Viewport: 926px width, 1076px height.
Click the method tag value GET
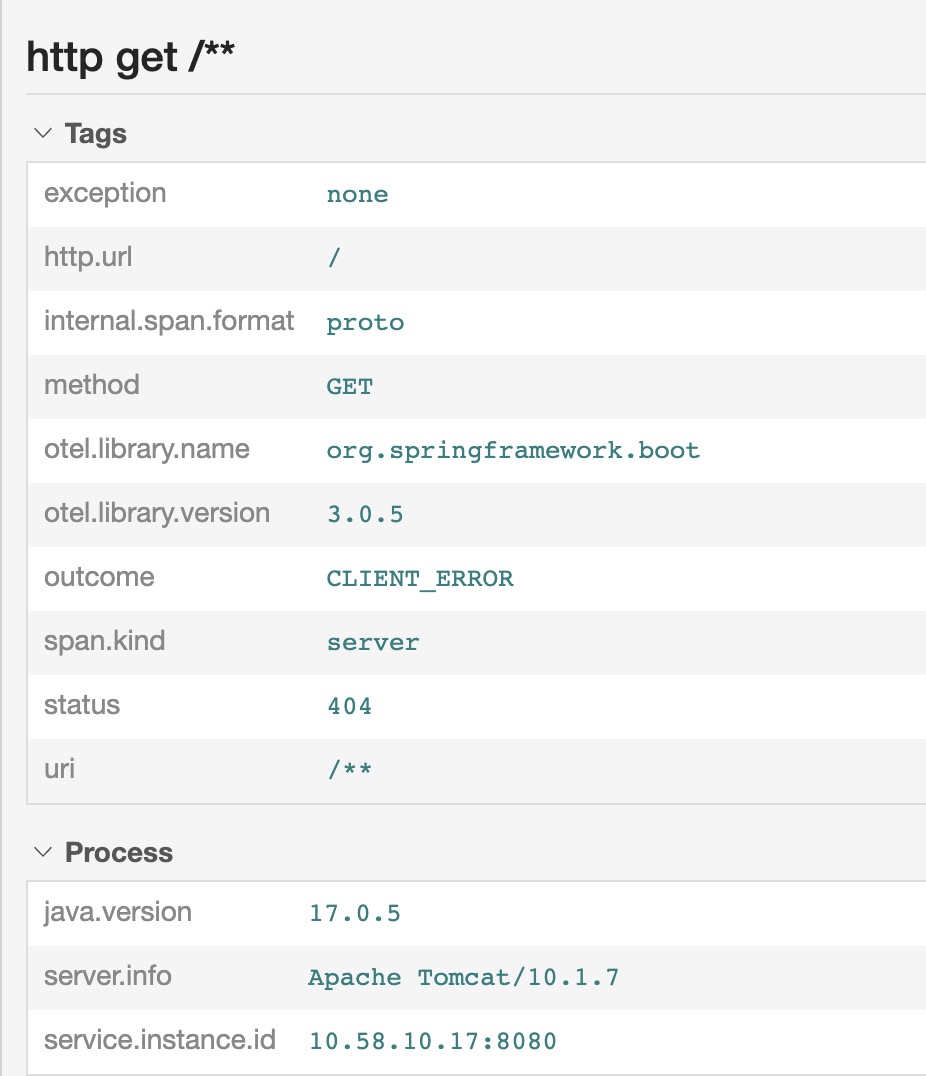[x=349, y=386]
